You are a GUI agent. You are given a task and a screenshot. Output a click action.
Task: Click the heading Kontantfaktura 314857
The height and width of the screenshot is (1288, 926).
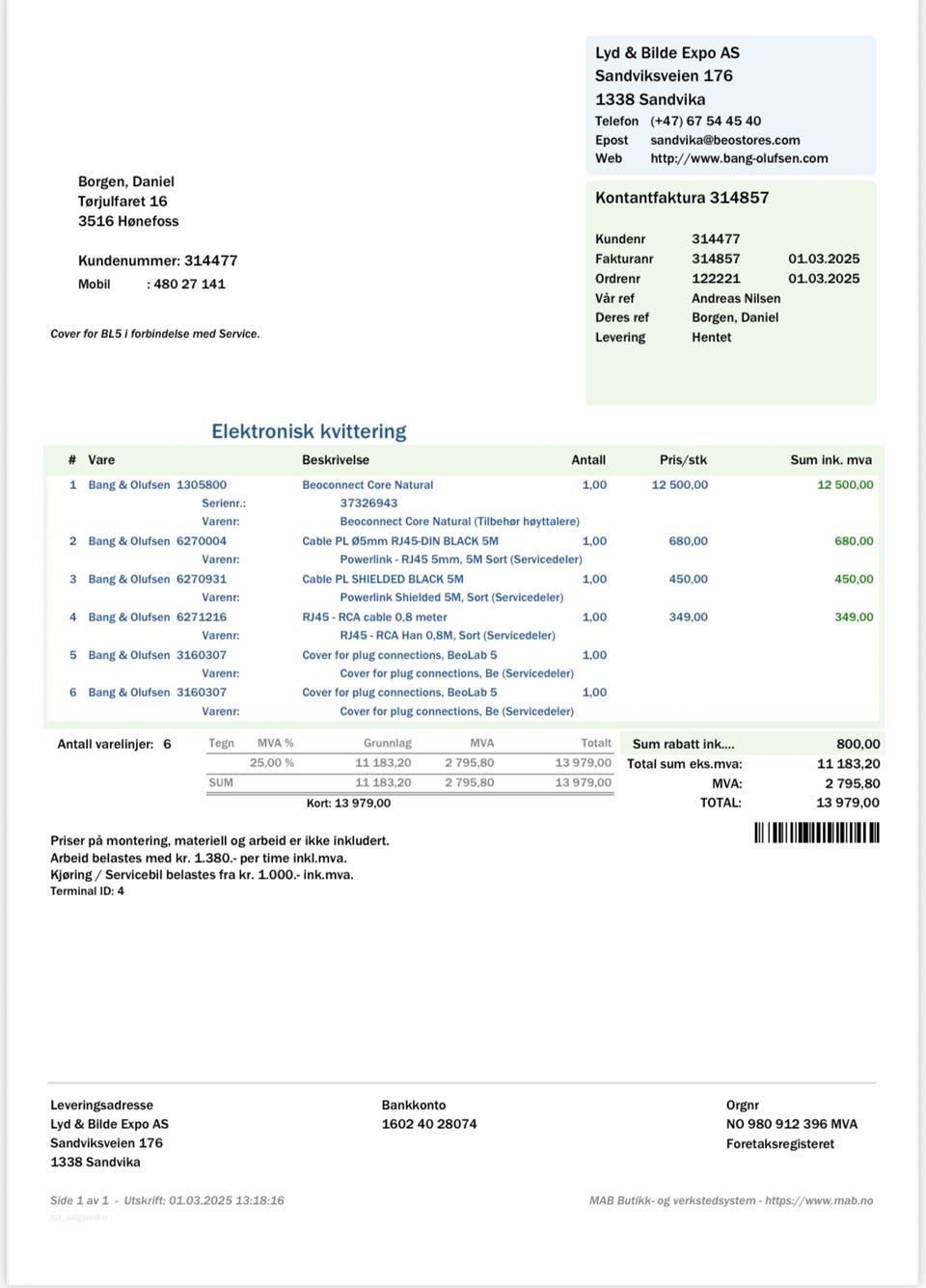682,197
